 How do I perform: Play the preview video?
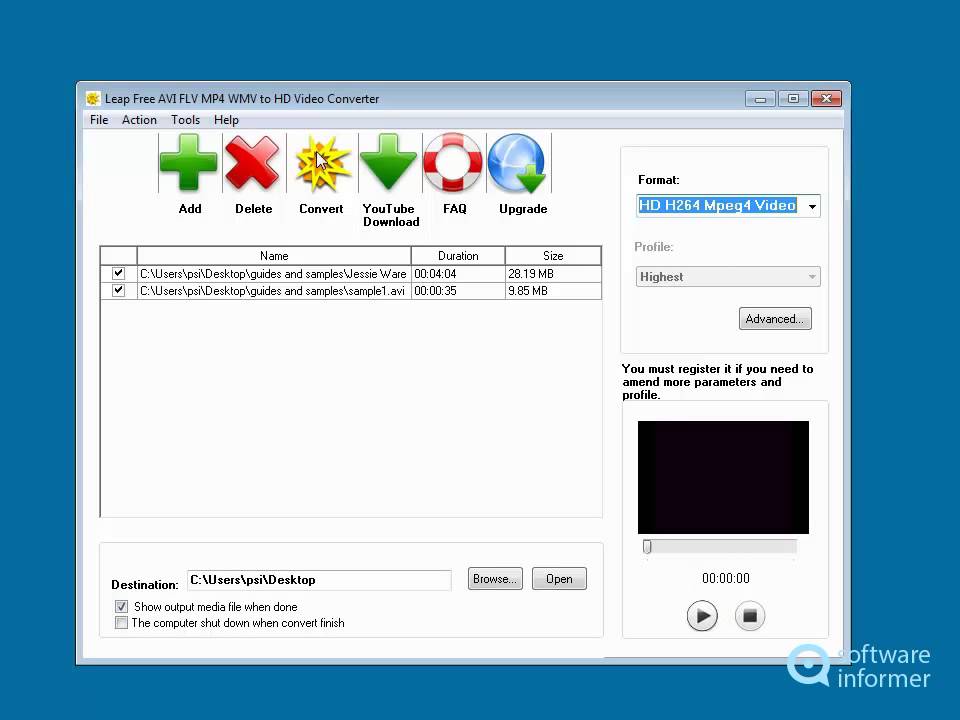[702, 615]
